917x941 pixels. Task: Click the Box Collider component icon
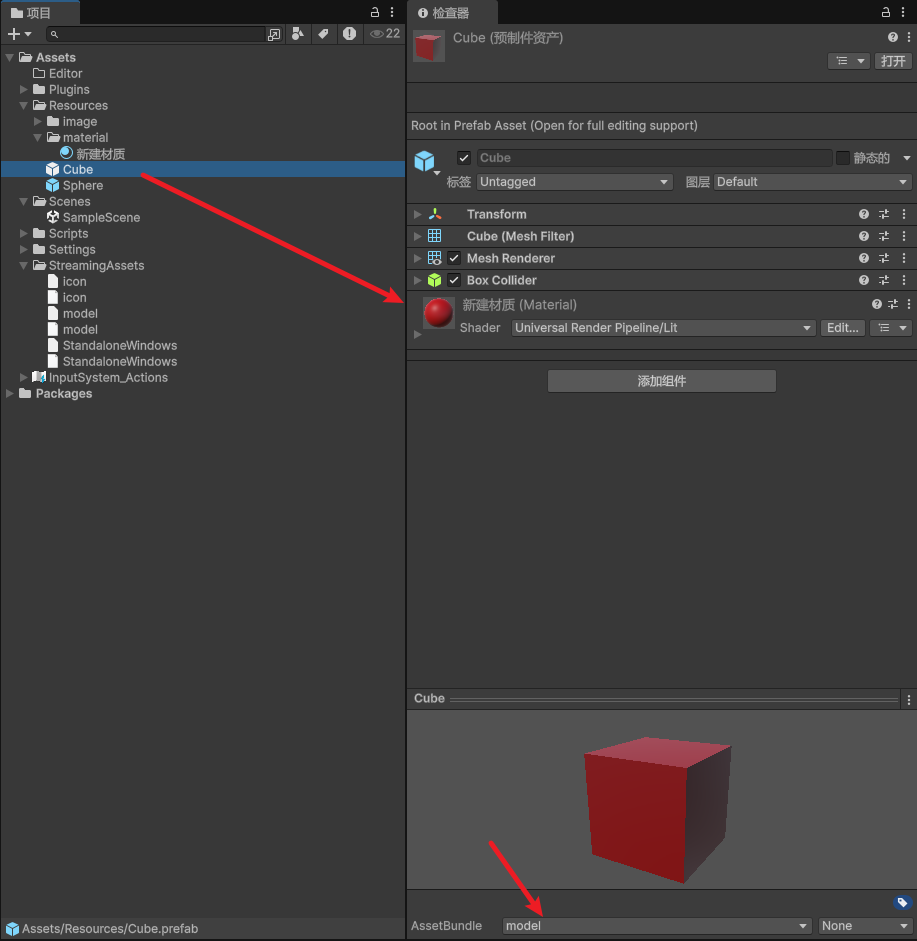(x=435, y=280)
